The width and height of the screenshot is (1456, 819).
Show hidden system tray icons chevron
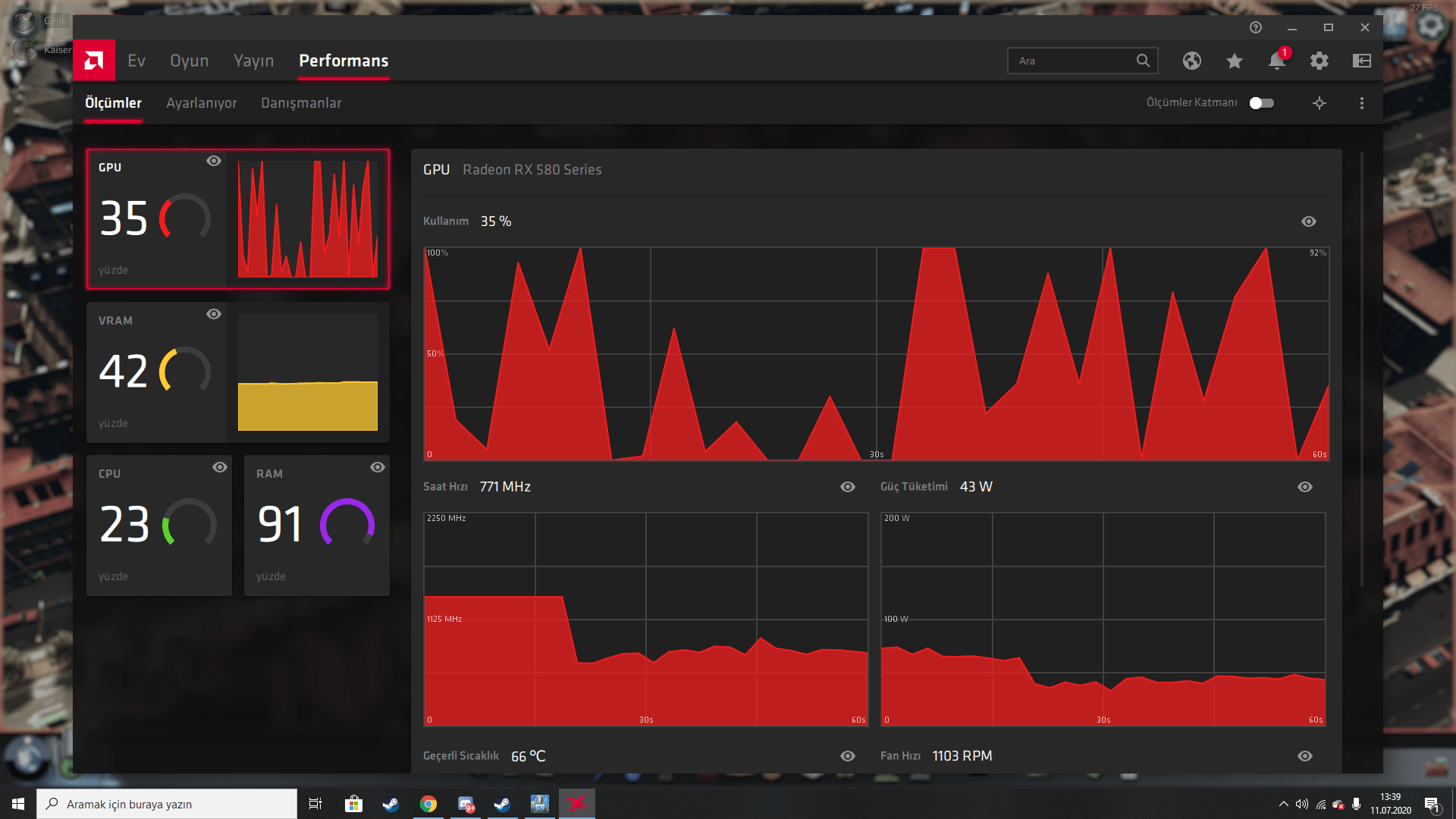(1283, 804)
